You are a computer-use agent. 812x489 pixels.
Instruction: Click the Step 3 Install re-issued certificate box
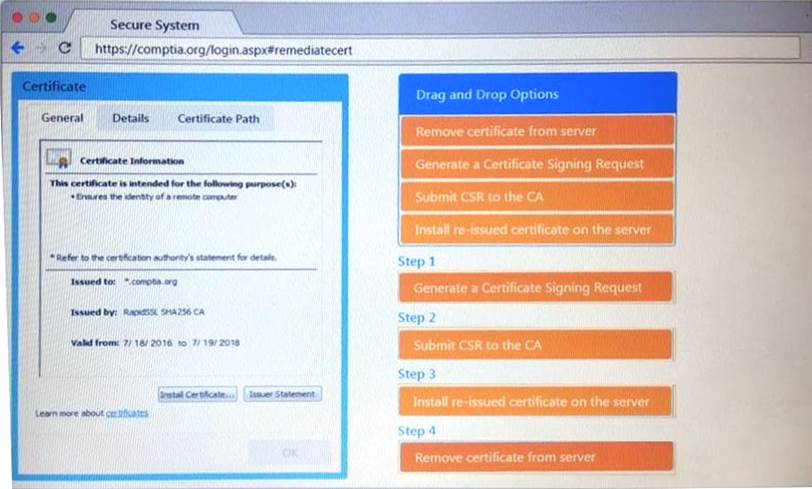pyautogui.click(x=535, y=402)
